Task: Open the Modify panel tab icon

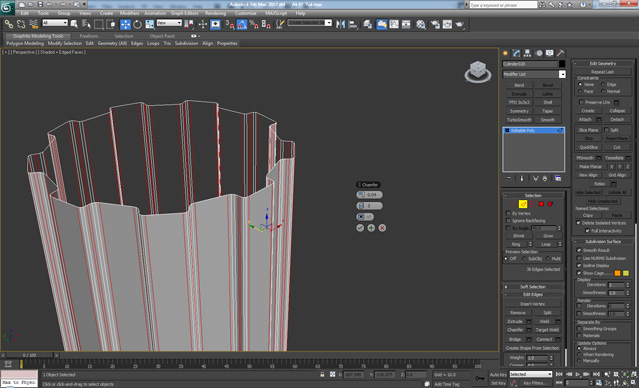Action: click(516, 53)
